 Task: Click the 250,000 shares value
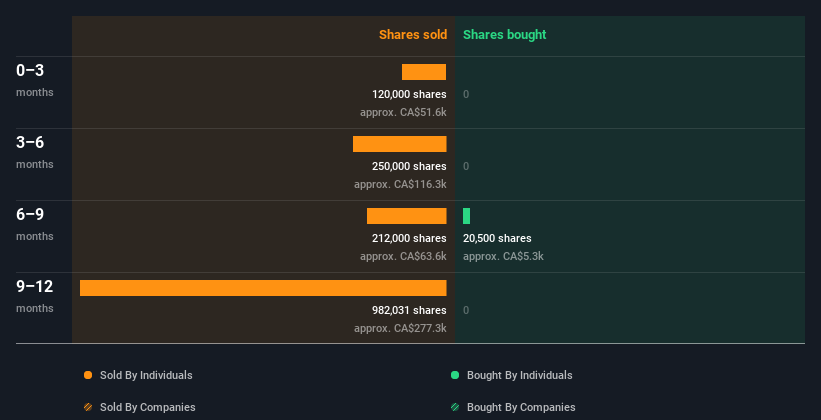click(409, 166)
